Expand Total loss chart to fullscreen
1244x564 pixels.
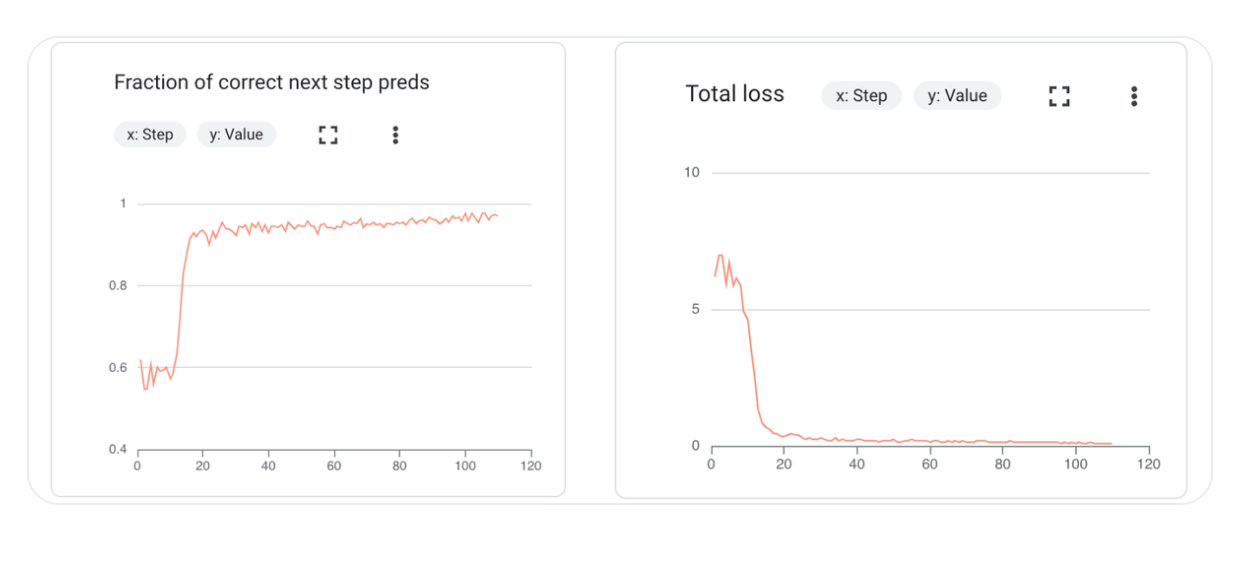(x=1059, y=96)
